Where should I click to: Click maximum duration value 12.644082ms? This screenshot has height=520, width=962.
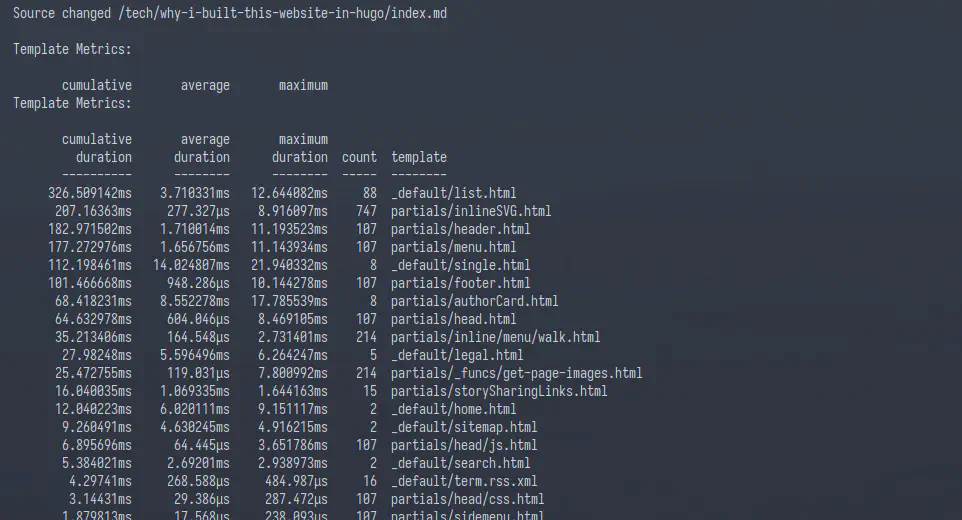[x=290, y=193]
